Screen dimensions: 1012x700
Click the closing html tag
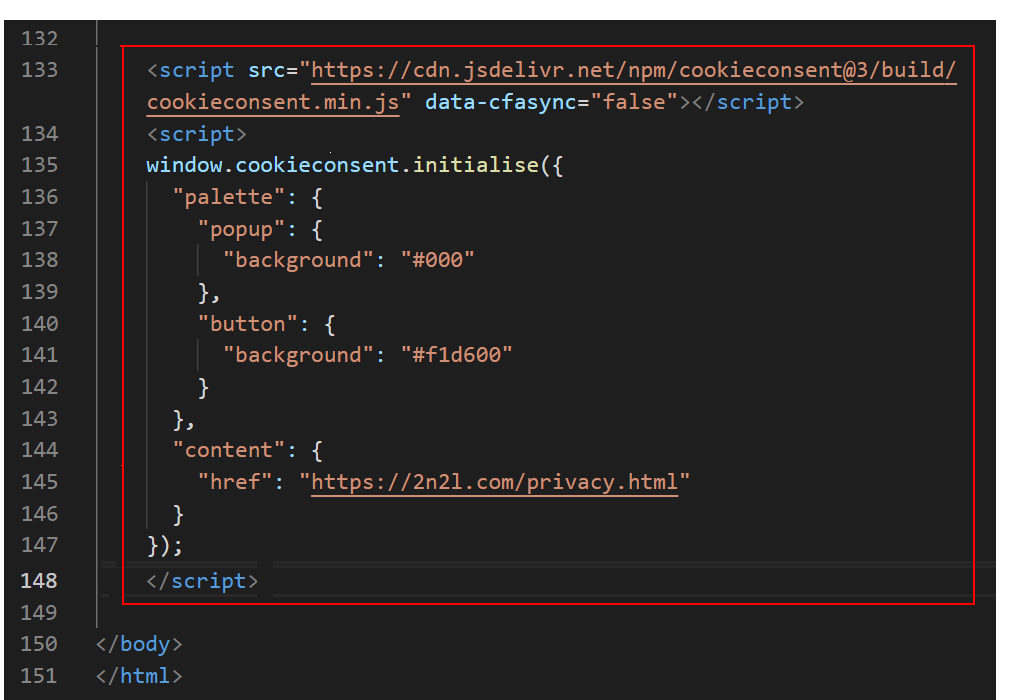tap(139, 676)
